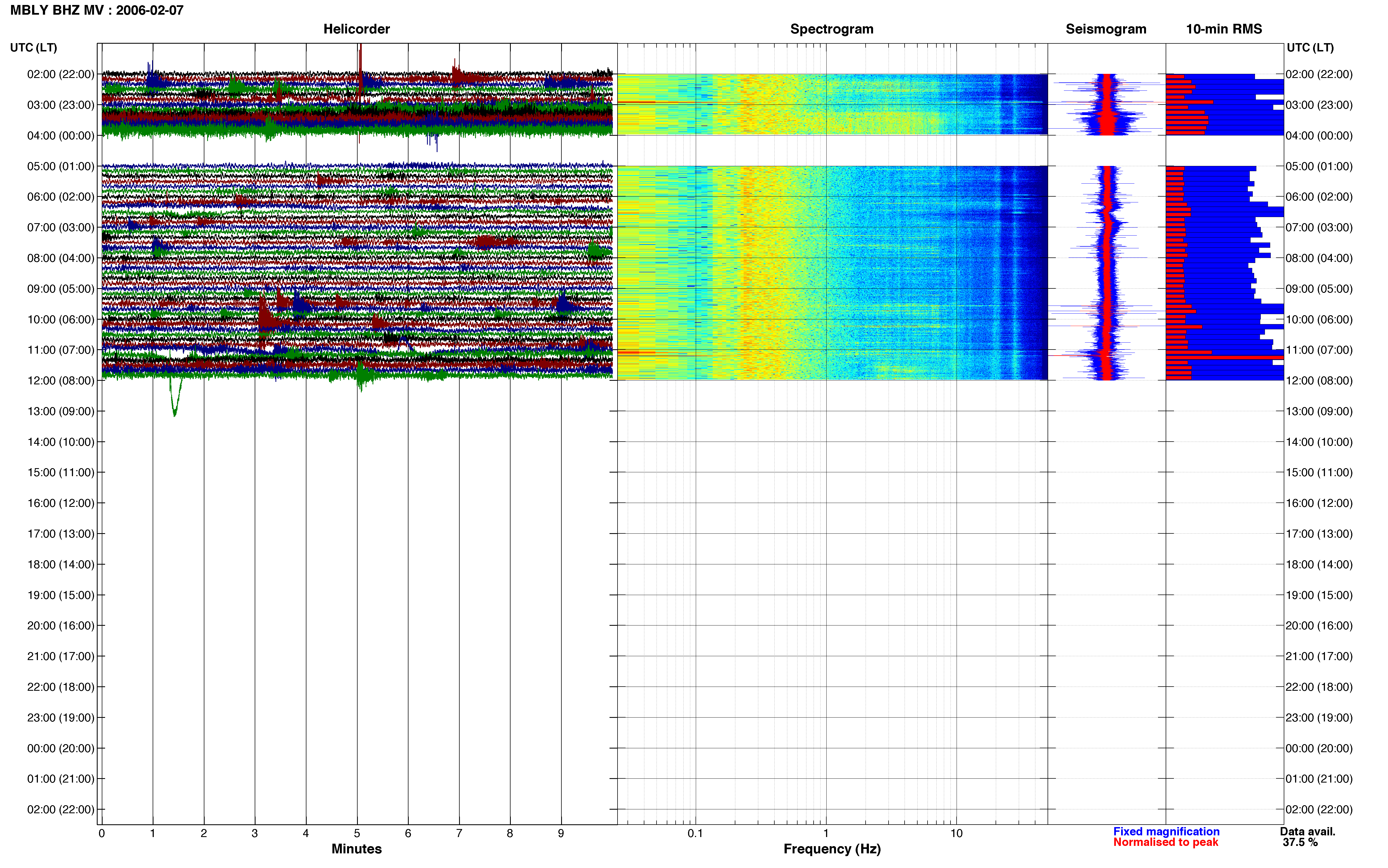Click the UTC (LT) label above right time axis
1388x868 pixels.
tap(1310, 48)
